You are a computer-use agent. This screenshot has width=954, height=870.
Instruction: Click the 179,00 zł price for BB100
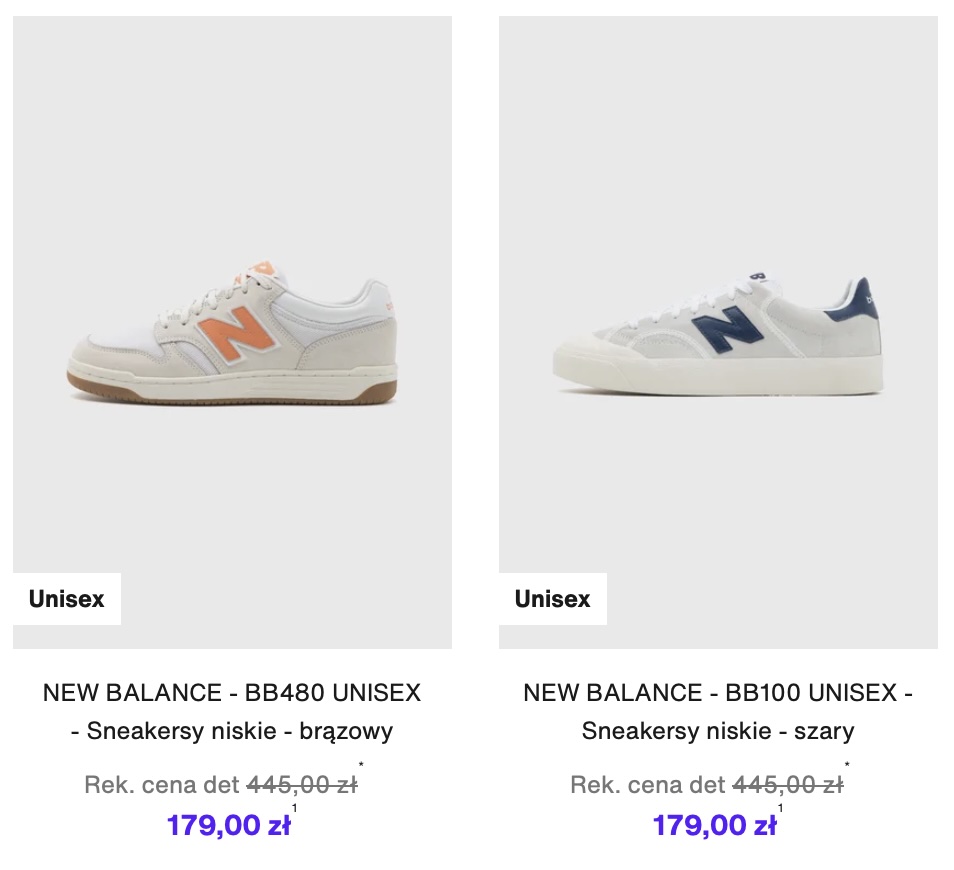click(x=714, y=825)
